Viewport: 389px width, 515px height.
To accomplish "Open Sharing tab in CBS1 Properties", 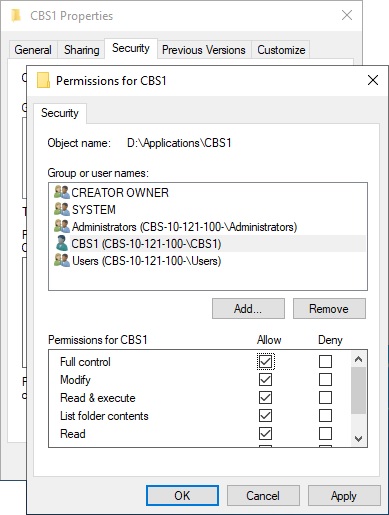I will pyautogui.click(x=82, y=50).
